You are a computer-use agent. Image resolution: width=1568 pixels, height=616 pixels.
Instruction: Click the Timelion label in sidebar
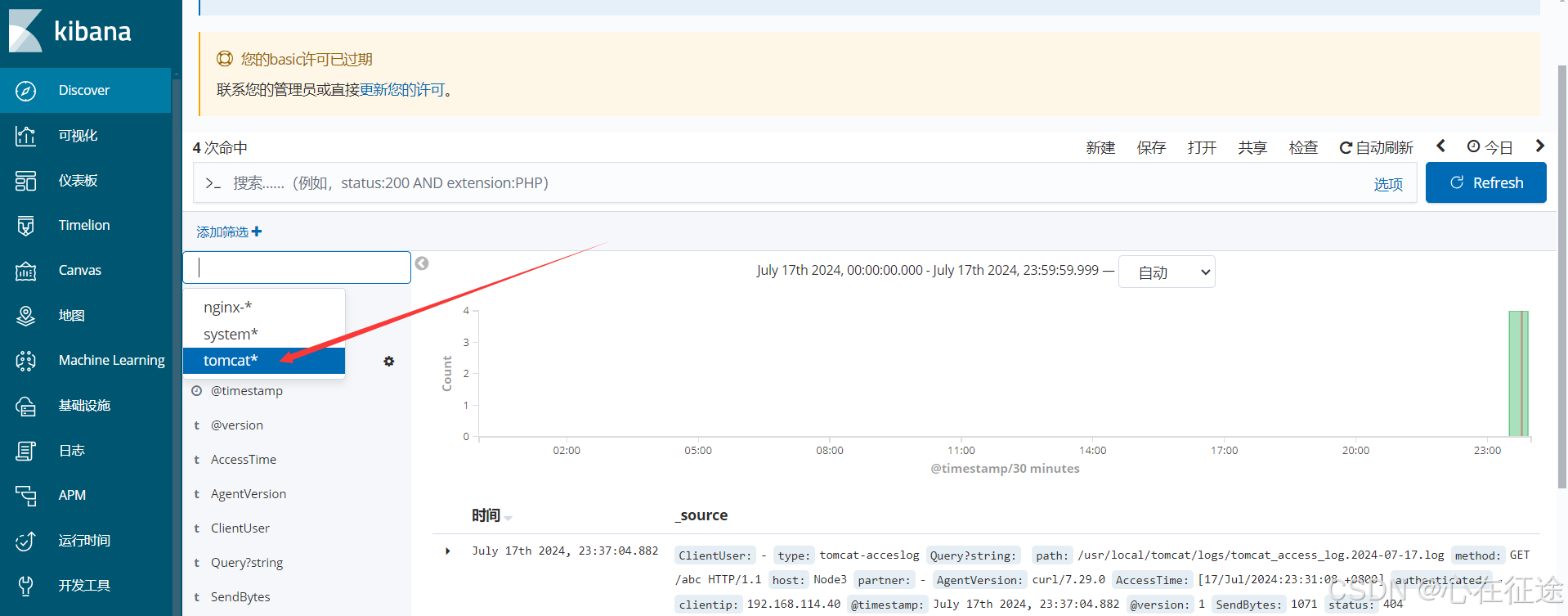84,226
